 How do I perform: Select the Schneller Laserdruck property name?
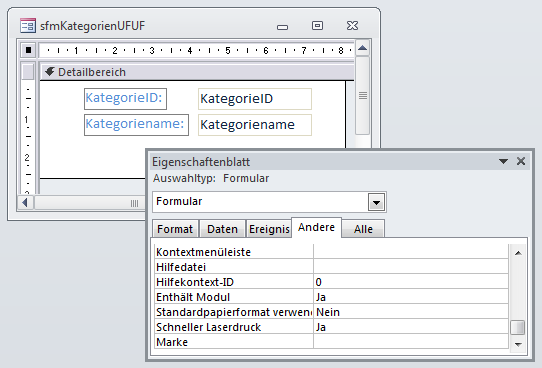pyautogui.click(x=234, y=327)
